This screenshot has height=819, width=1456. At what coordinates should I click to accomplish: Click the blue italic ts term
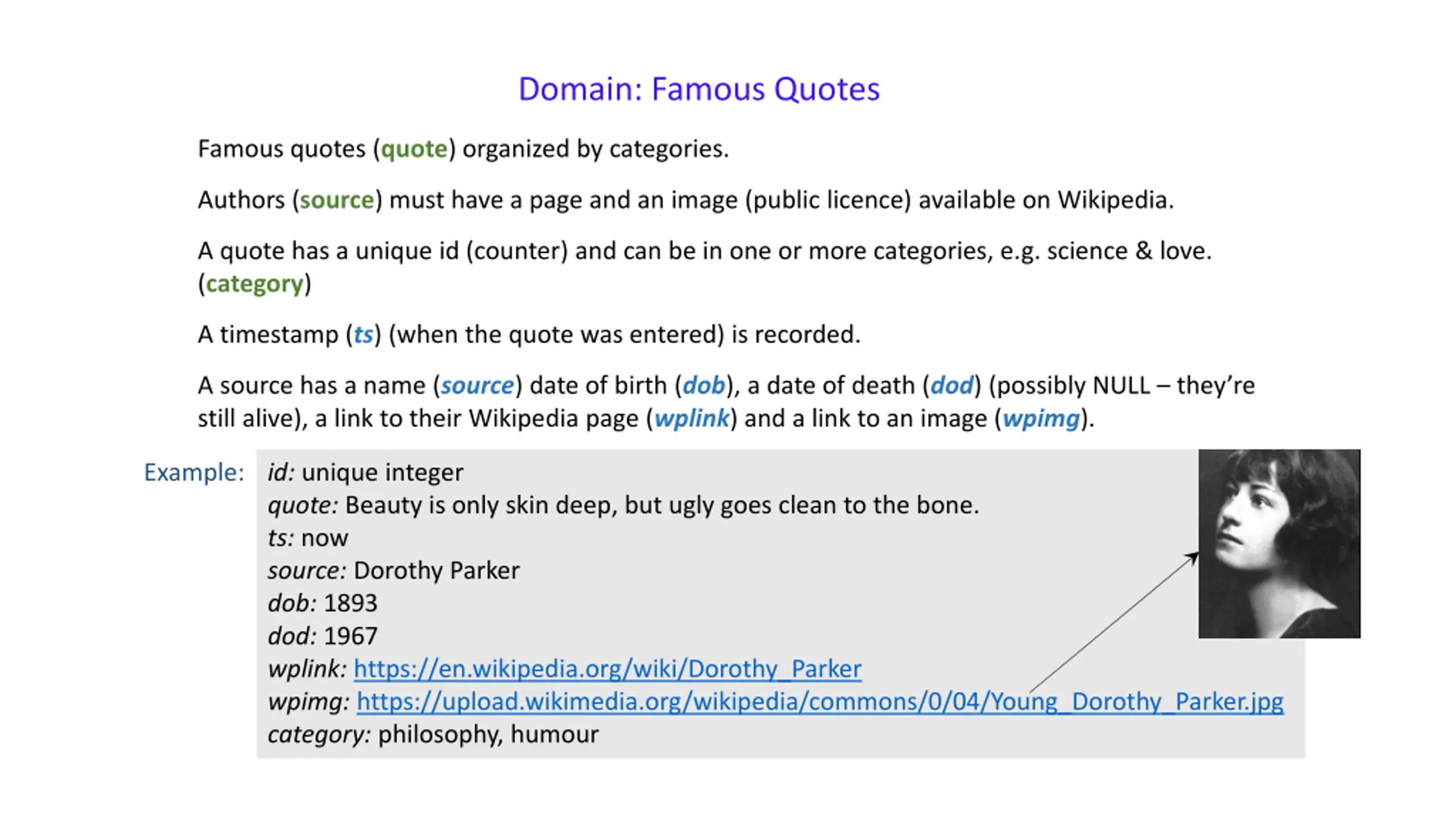(363, 334)
